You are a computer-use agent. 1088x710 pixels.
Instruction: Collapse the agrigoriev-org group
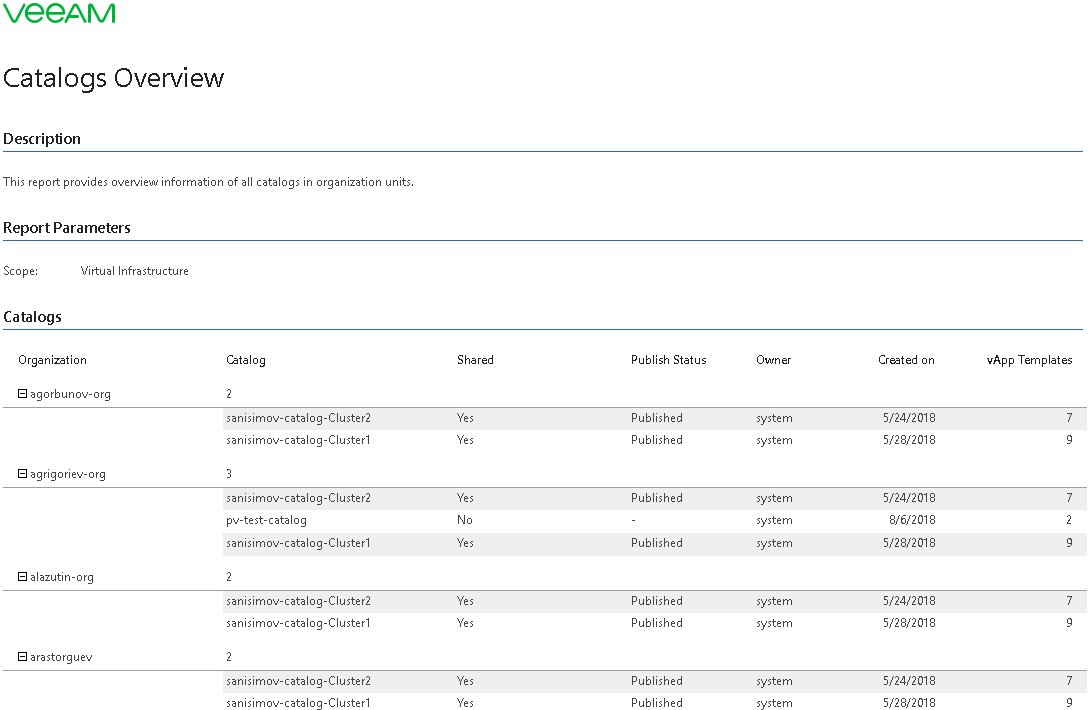[23, 474]
